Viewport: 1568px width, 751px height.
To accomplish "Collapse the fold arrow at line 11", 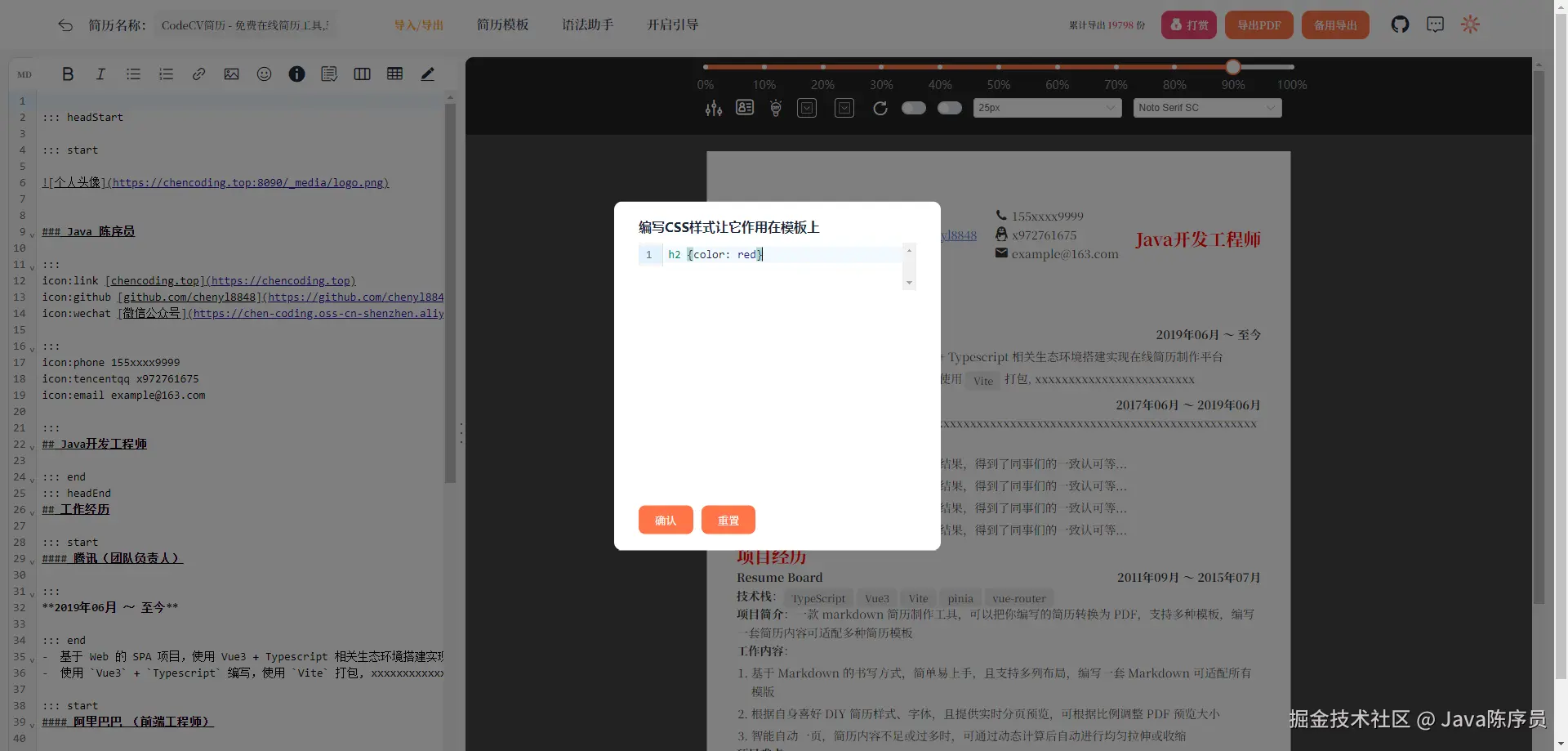I will coord(32,267).
